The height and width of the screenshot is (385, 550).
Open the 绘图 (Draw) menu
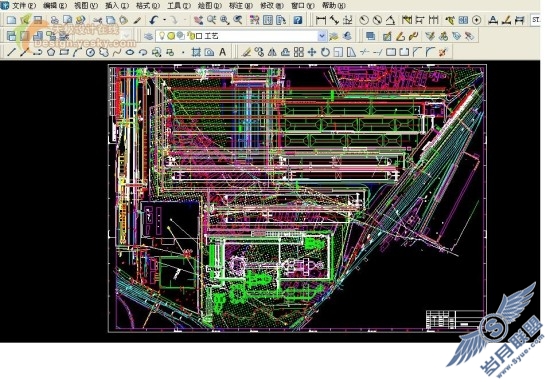(210, 5)
